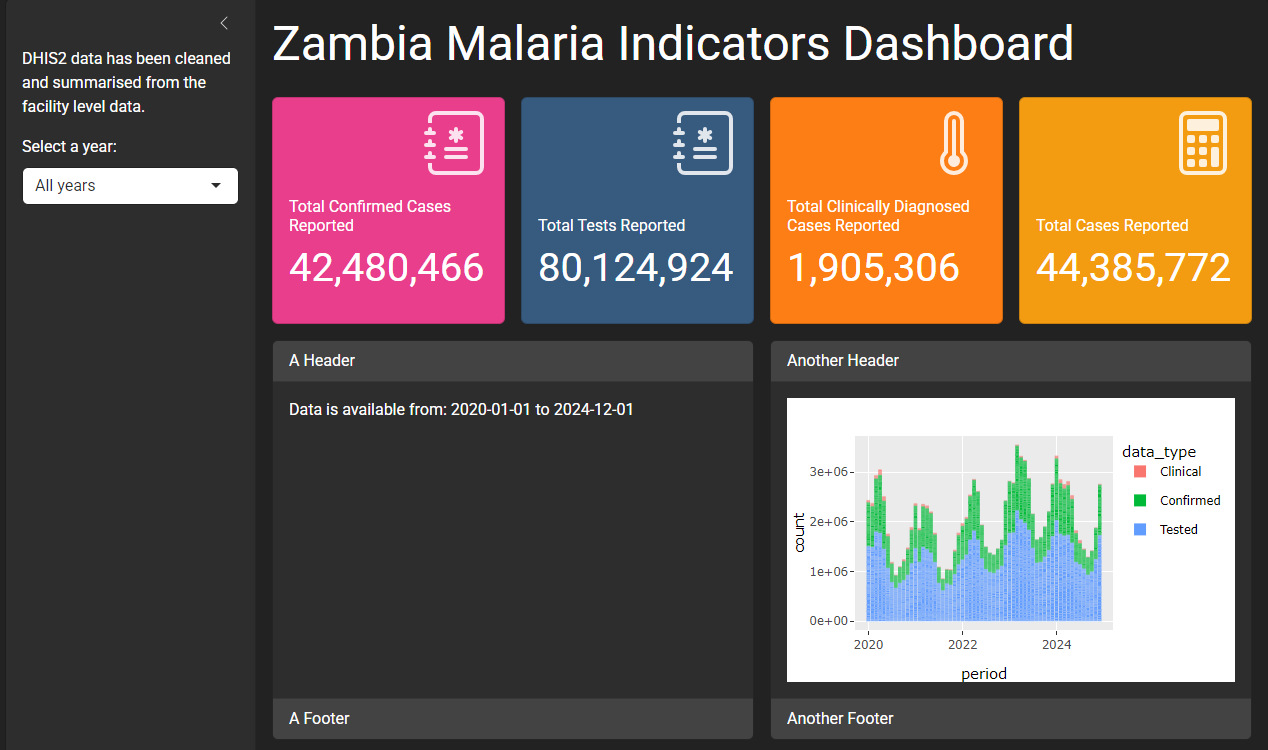The width and height of the screenshot is (1268, 750).
Task: Click the red Clinical legend color swatch
Action: tap(1140, 471)
